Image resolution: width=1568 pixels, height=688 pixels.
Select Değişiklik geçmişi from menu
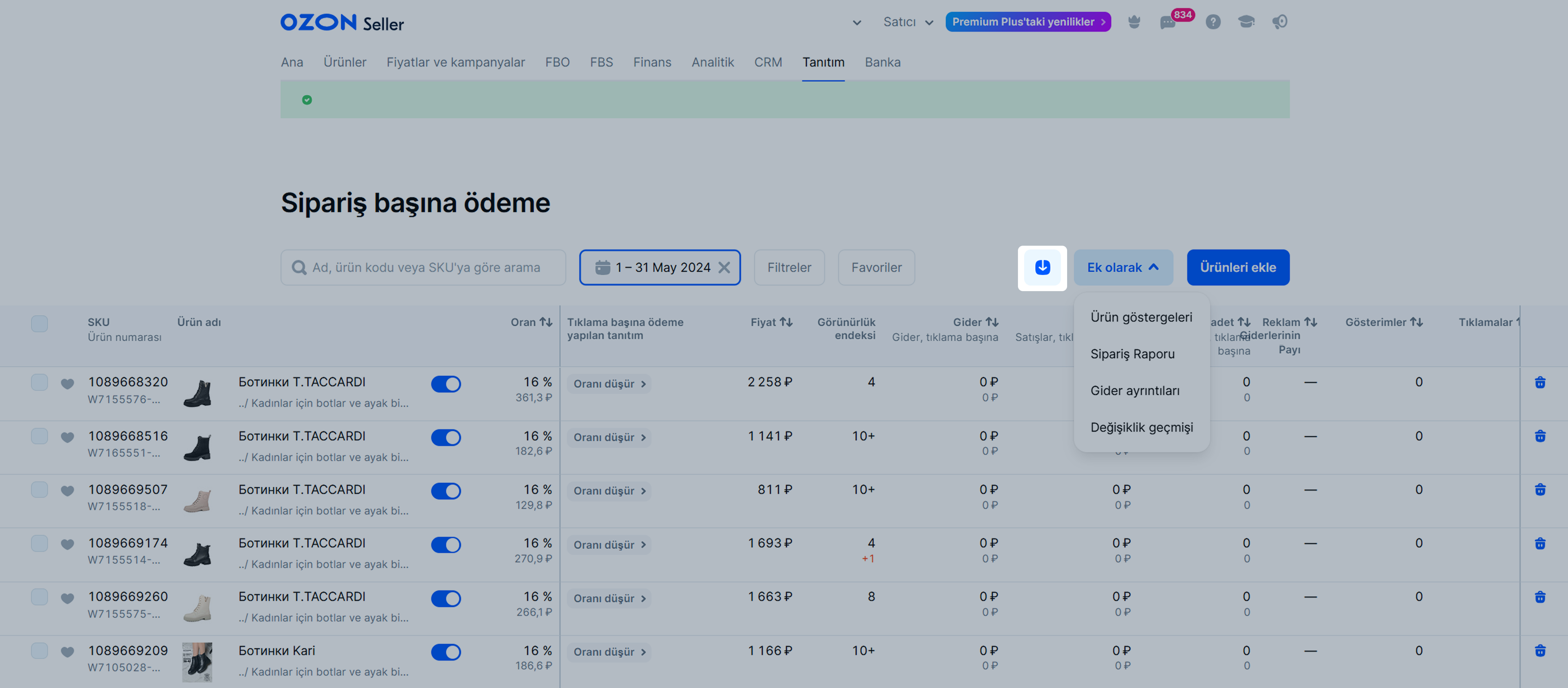(1141, 427)
